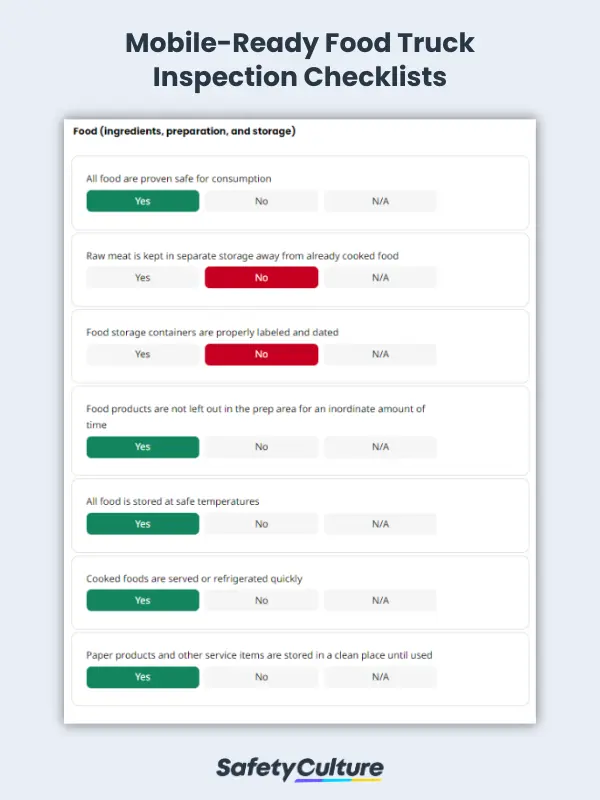Click green Yes for paper products storage

[143, 677]
